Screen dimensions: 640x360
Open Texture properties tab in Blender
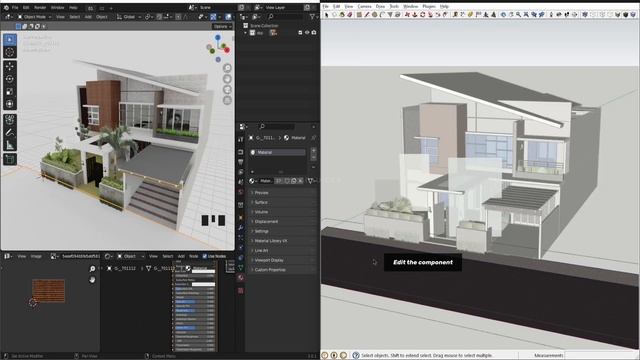point(241,291)
